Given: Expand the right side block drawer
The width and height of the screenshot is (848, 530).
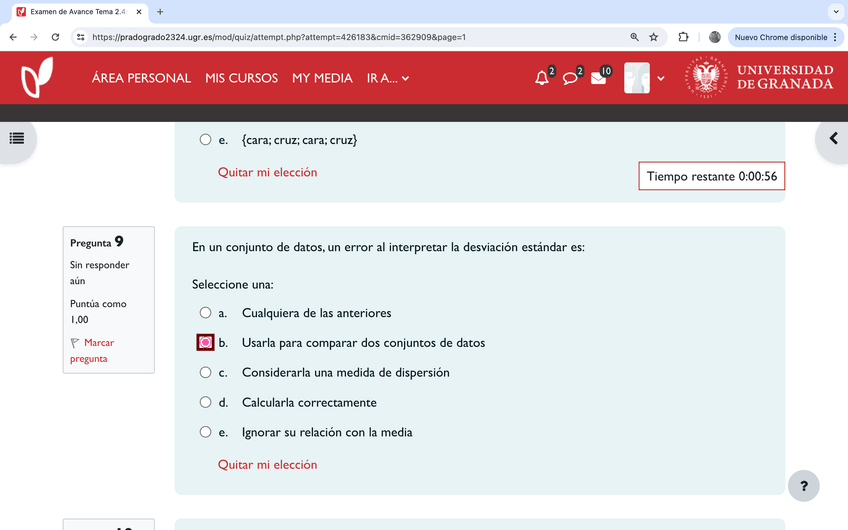Looking at the screenshot, I should tap(832, 138).
